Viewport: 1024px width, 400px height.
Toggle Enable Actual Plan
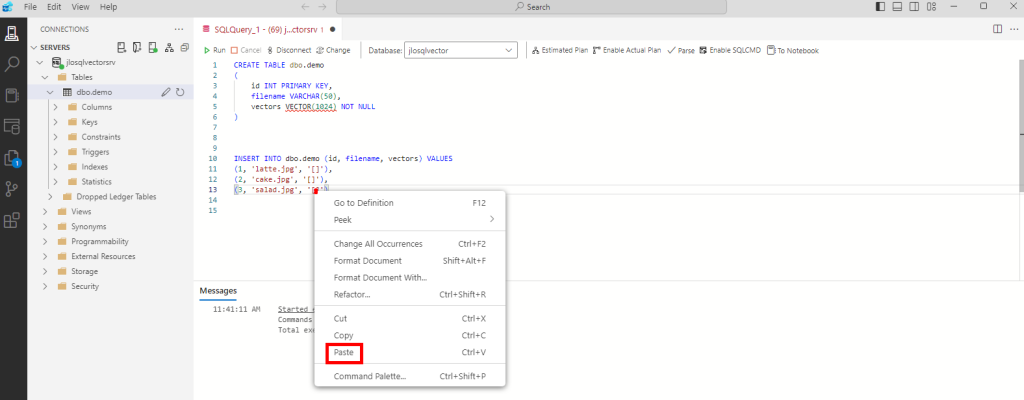click(626, 50)
